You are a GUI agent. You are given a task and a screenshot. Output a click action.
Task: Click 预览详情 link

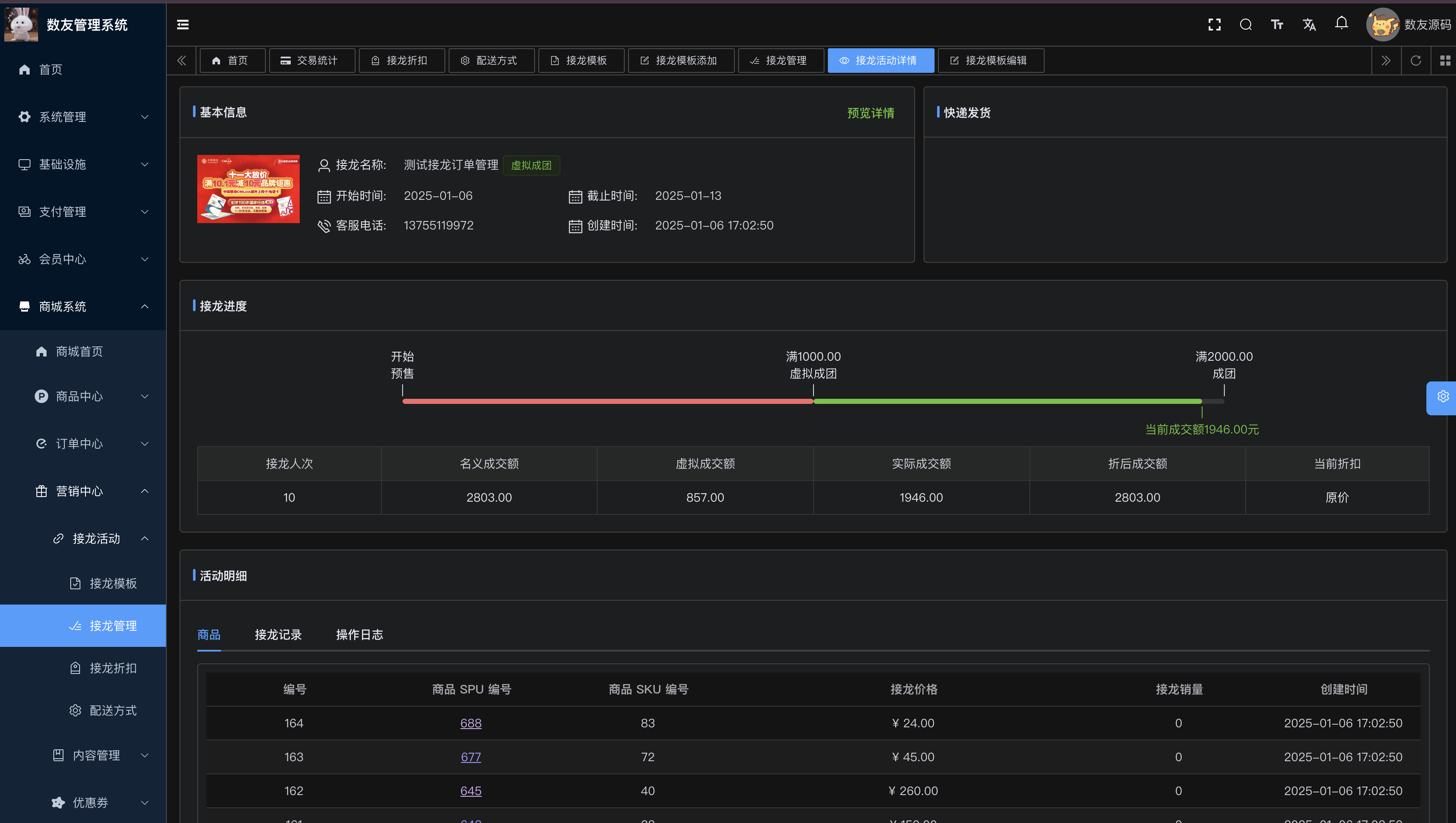pos(871,113)
